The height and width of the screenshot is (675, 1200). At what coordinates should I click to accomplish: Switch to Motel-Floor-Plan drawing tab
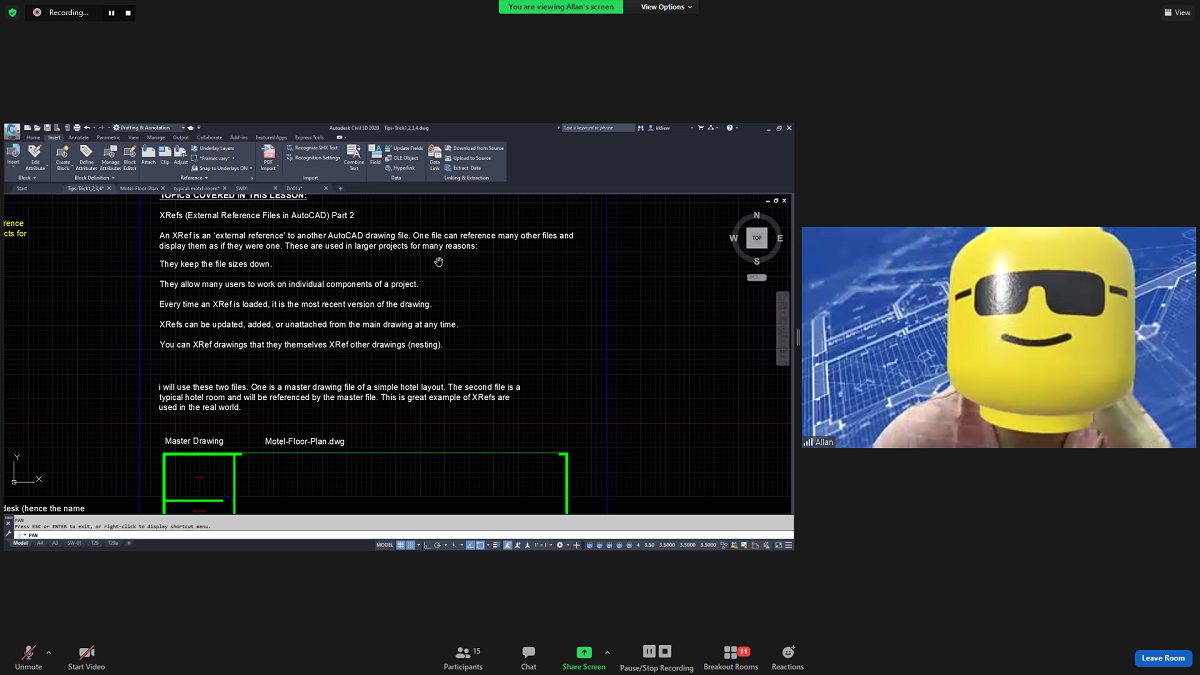[x=139, y=188]
